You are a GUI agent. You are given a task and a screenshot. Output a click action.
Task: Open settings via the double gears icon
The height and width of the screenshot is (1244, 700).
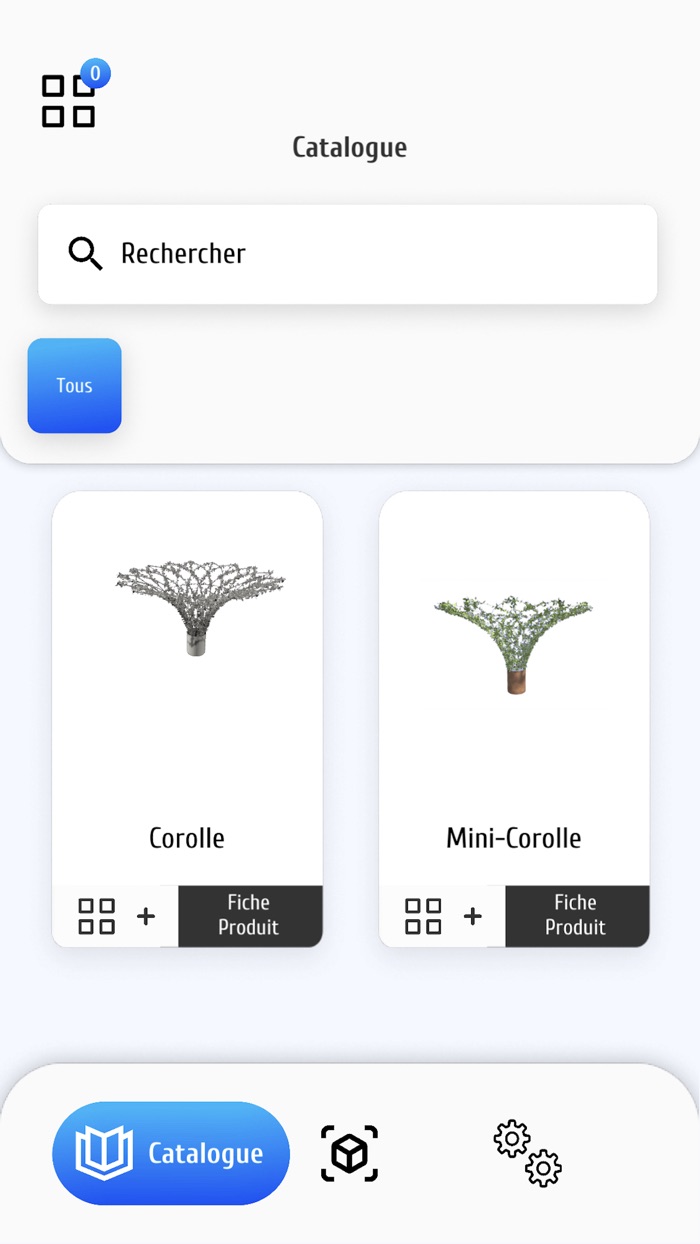coord(527,1154)
